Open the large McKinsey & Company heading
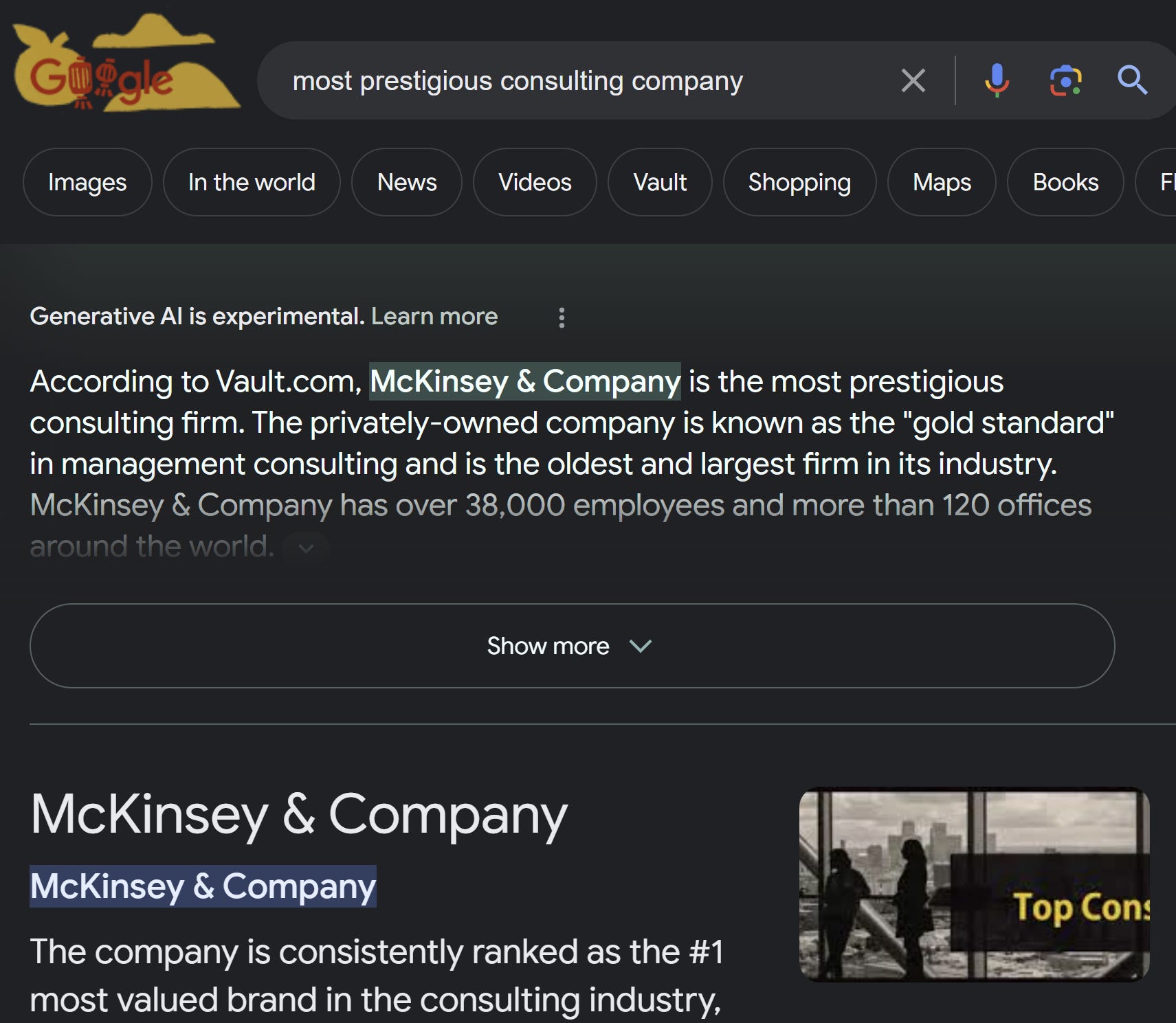 pyautogui.click(x=299, y=815)
